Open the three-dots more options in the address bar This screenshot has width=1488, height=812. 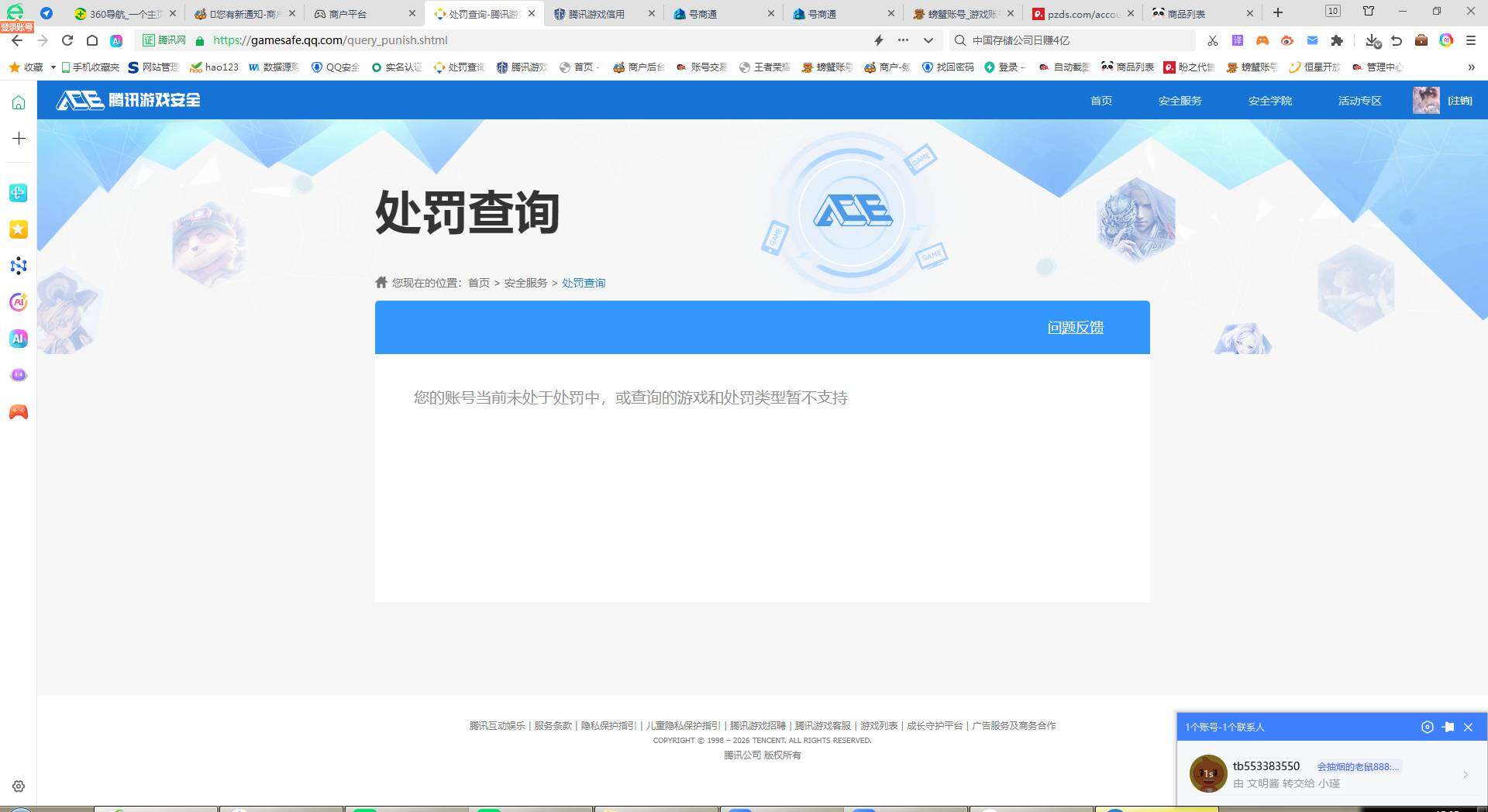904,40
